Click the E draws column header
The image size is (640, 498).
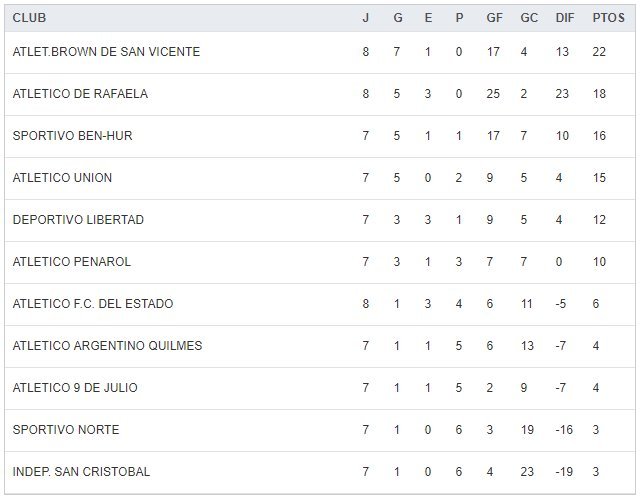[x=427, y=18]
